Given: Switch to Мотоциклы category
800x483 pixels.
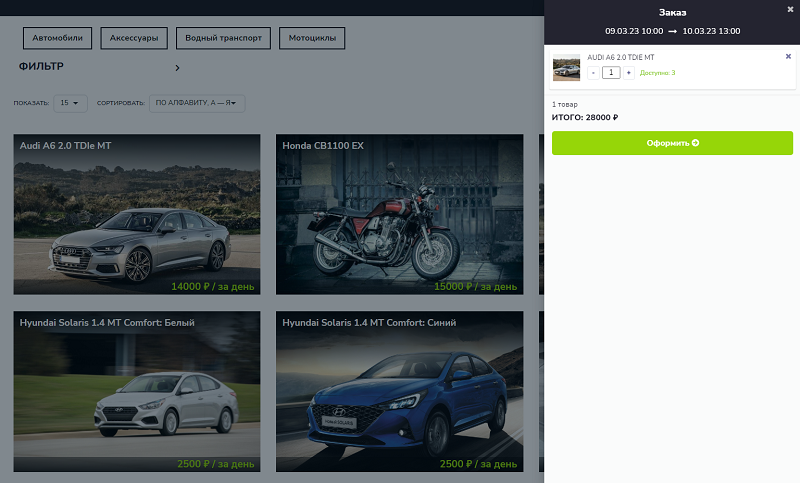Looking at the screenshot, I should (312, 39).
